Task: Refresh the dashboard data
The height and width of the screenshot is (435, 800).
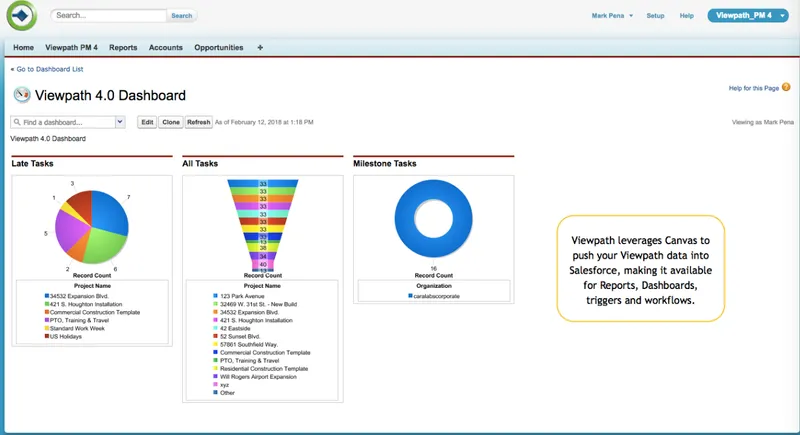Action: tap(198, 122)
